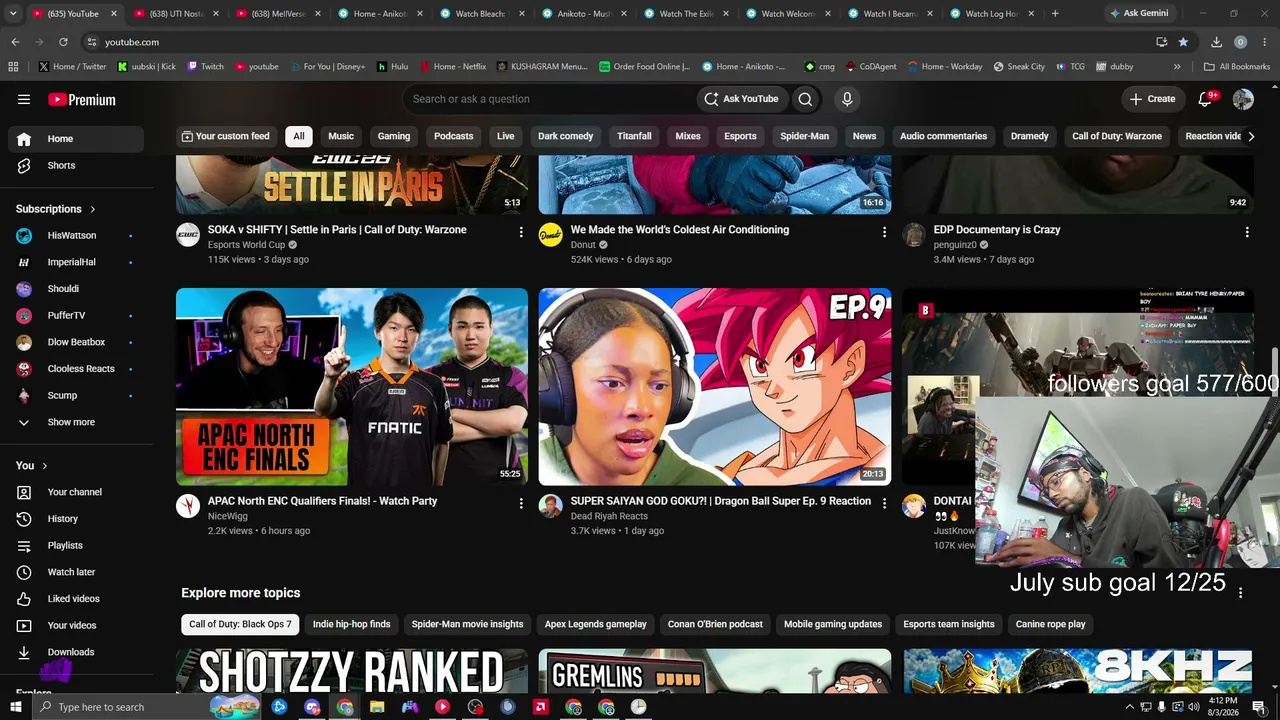Click the Ask YouTube button
Image resolution: width=1280 pixels, height=720 pixels.
click(741, 99)
